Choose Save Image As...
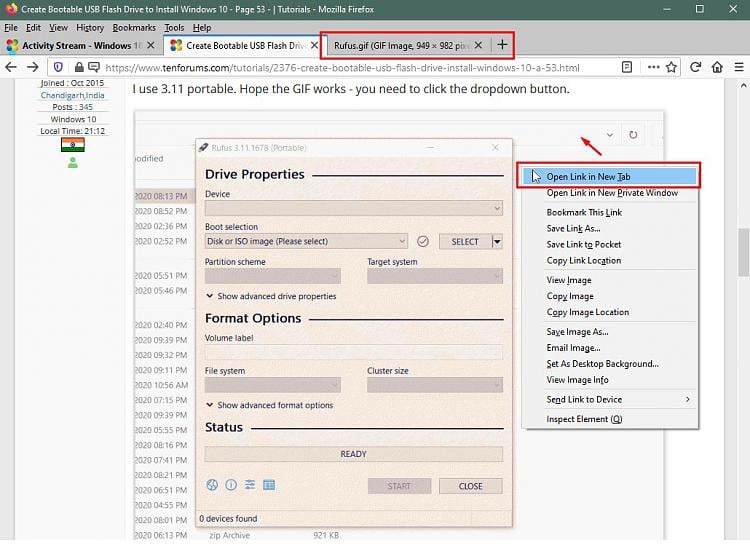The height and width of the screenshot is (556, 750). tap(610, 332)
